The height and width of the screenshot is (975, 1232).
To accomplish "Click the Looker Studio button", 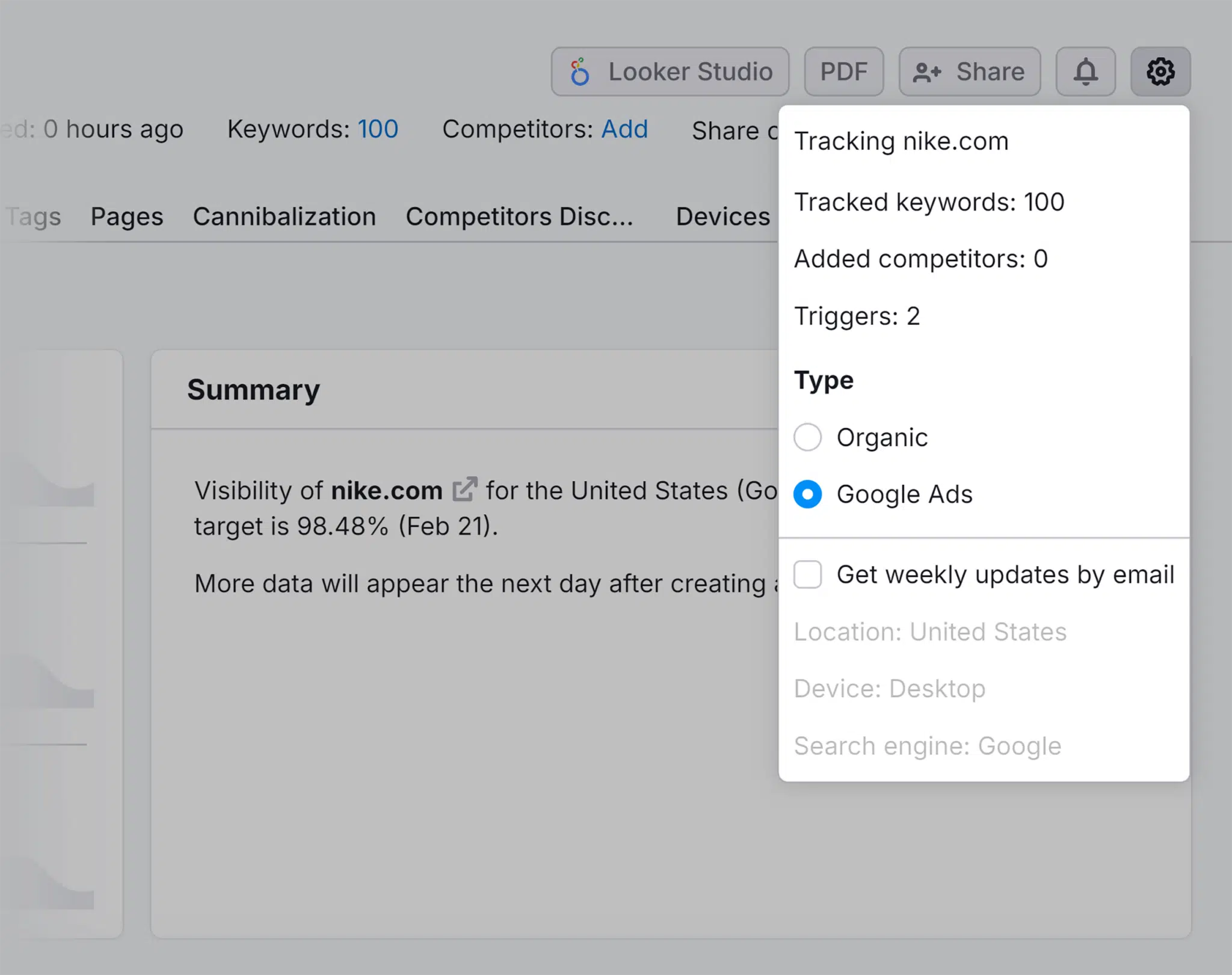I will [x=670, y=72].
